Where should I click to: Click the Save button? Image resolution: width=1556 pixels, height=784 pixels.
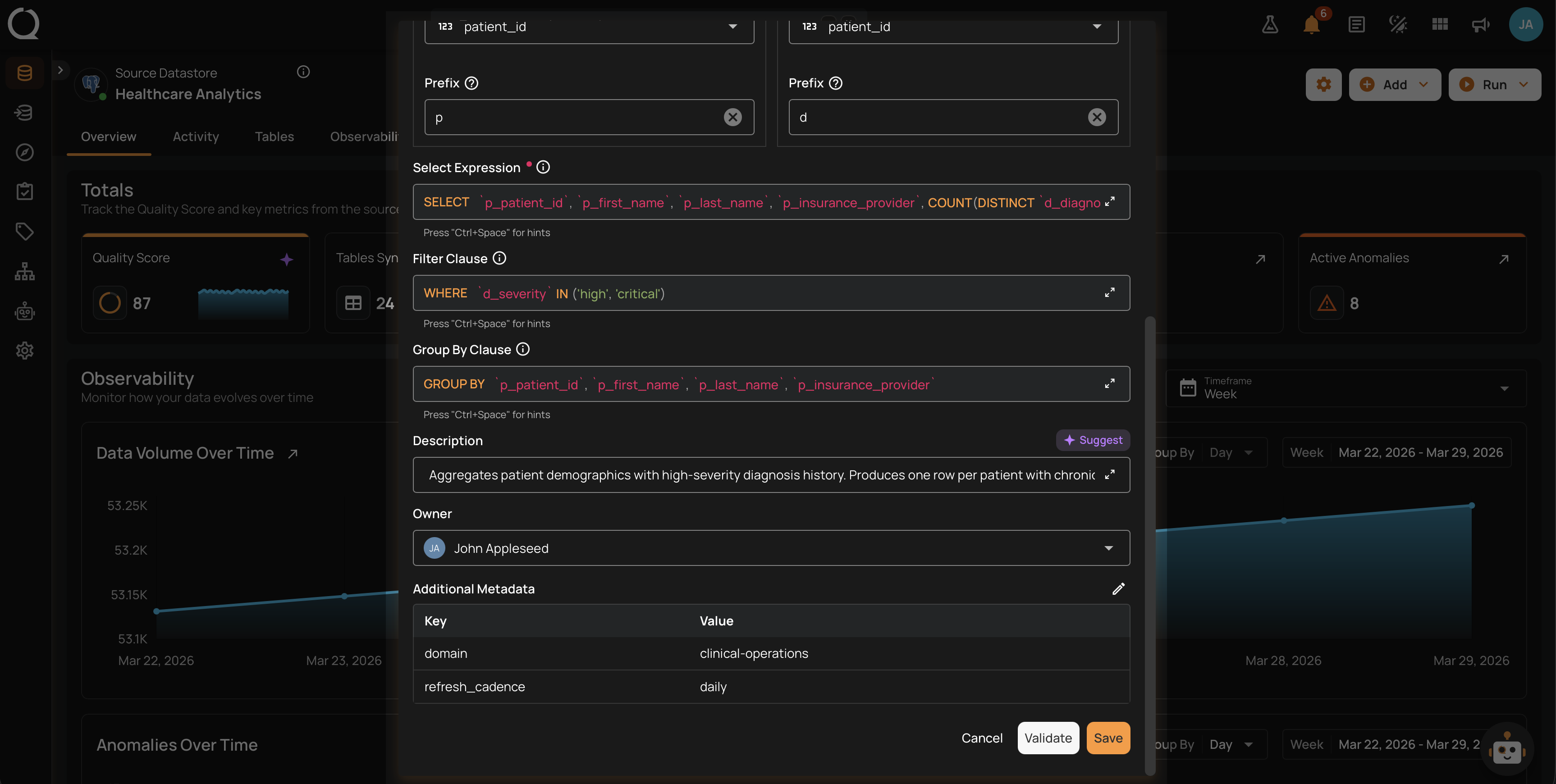pyautogui.click(x=1108, y=738)
